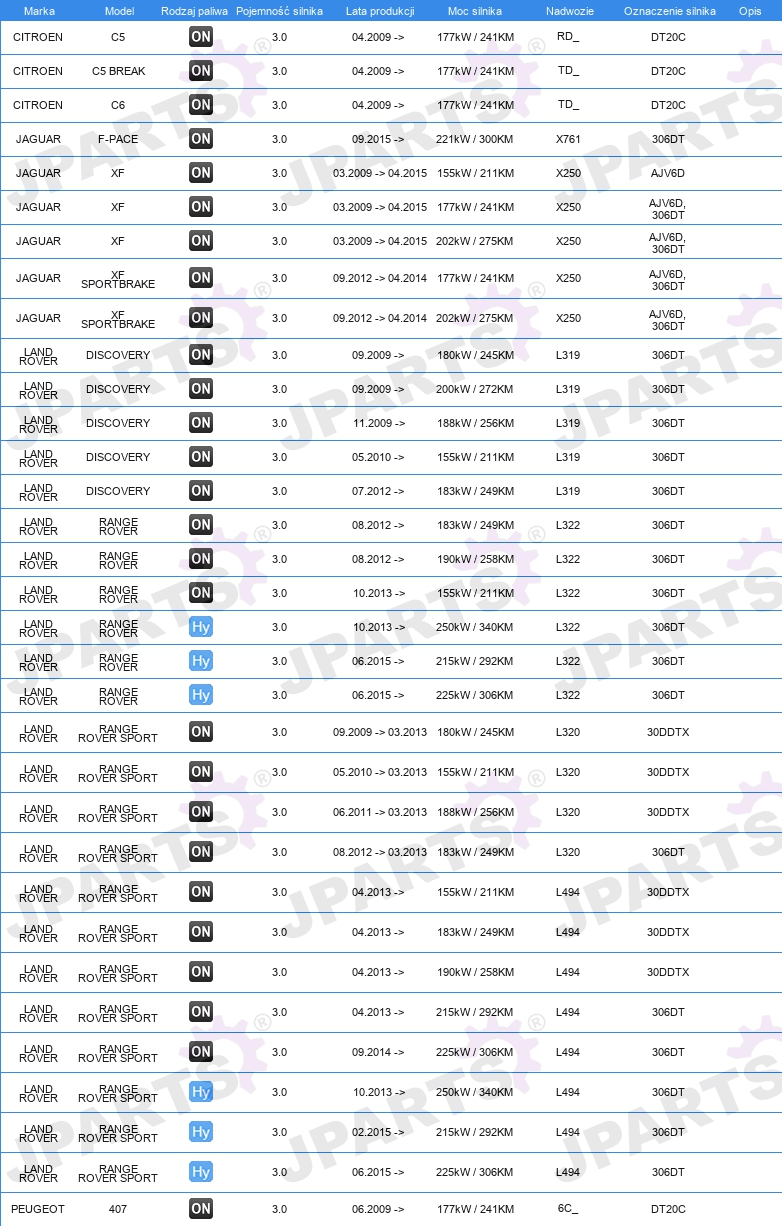Click the Model column header

[119, 11]
